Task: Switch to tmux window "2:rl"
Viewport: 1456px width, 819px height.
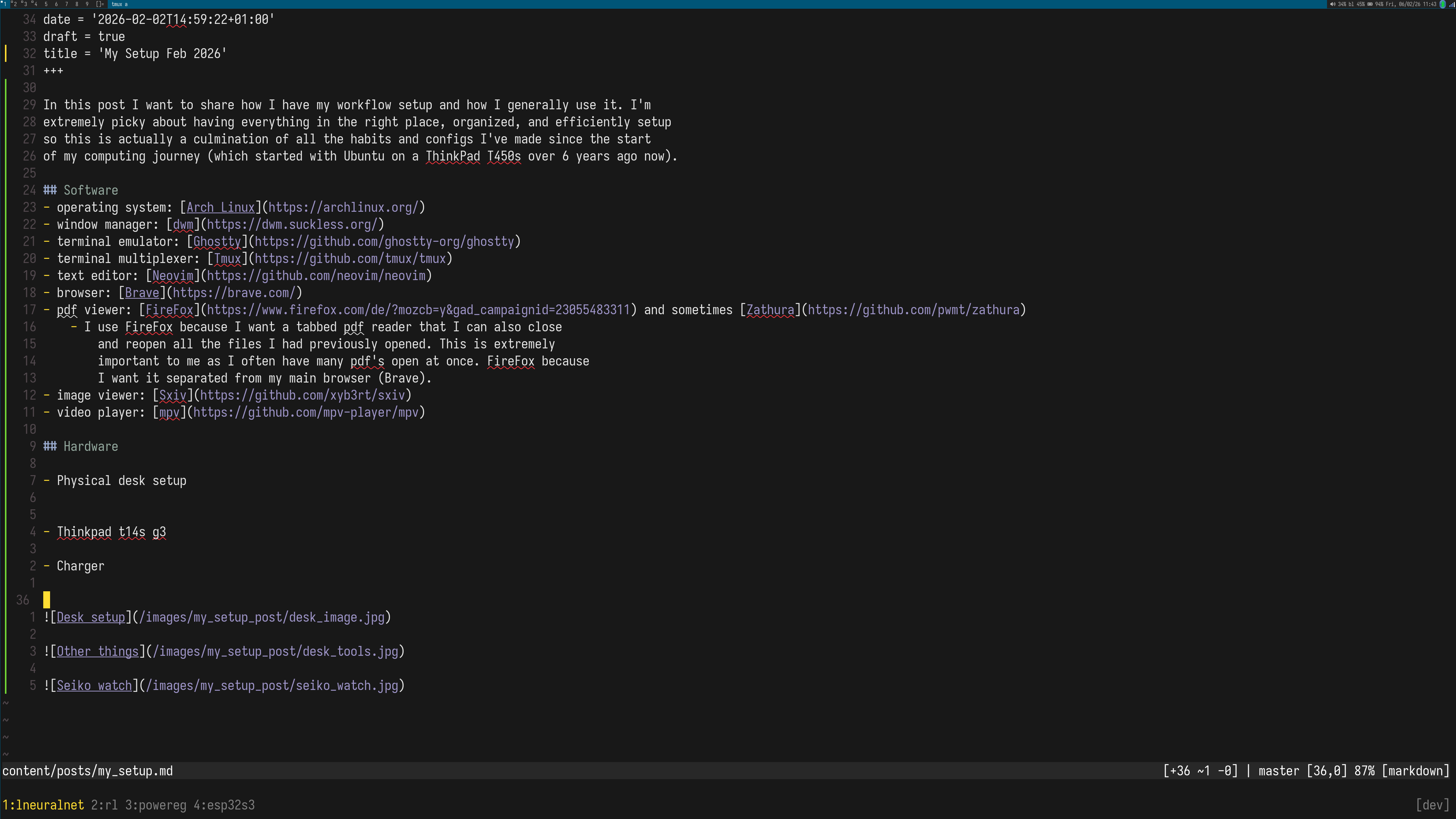Action: (104, 805)
